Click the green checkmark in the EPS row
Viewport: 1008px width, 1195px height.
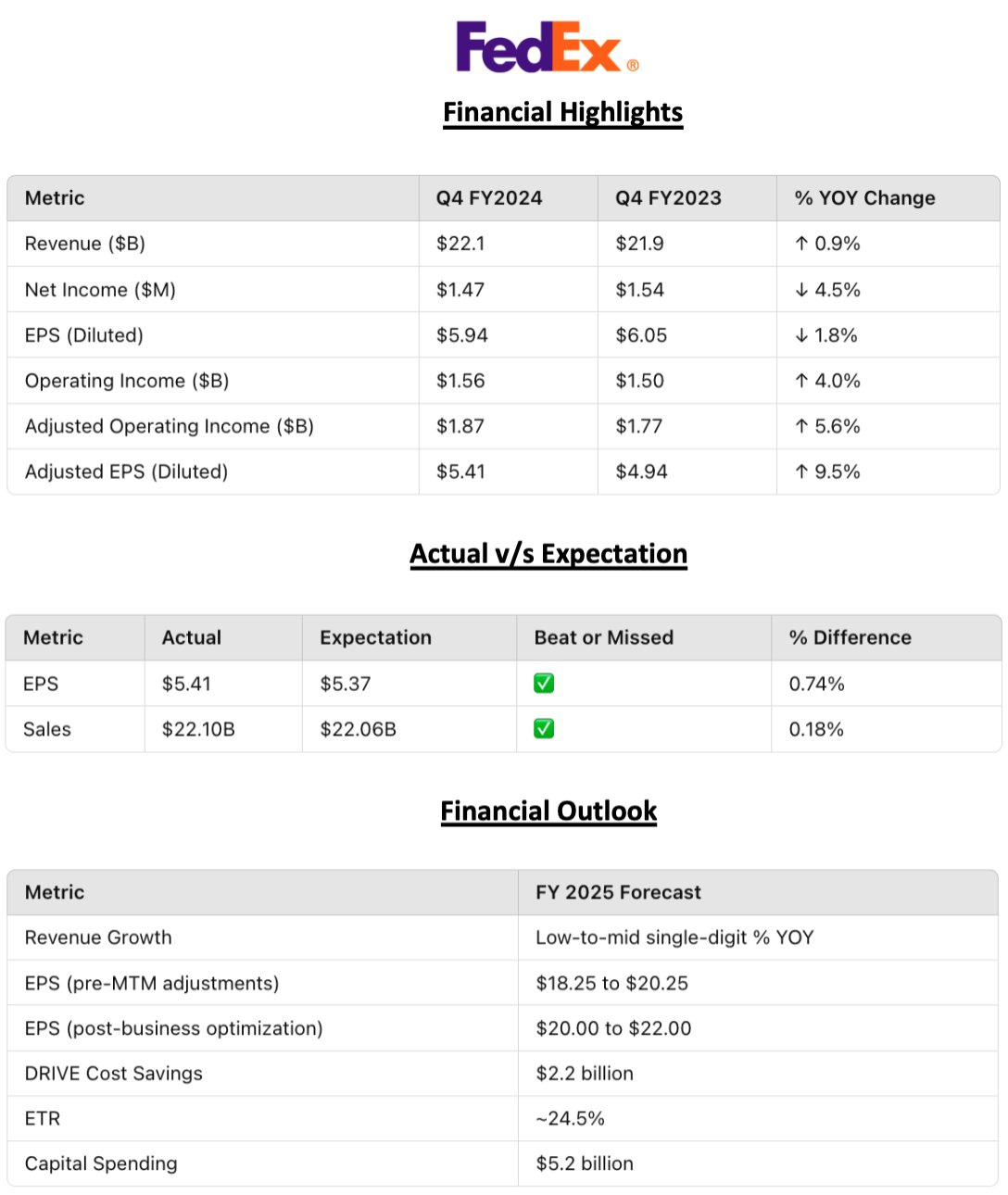[544, 684]
